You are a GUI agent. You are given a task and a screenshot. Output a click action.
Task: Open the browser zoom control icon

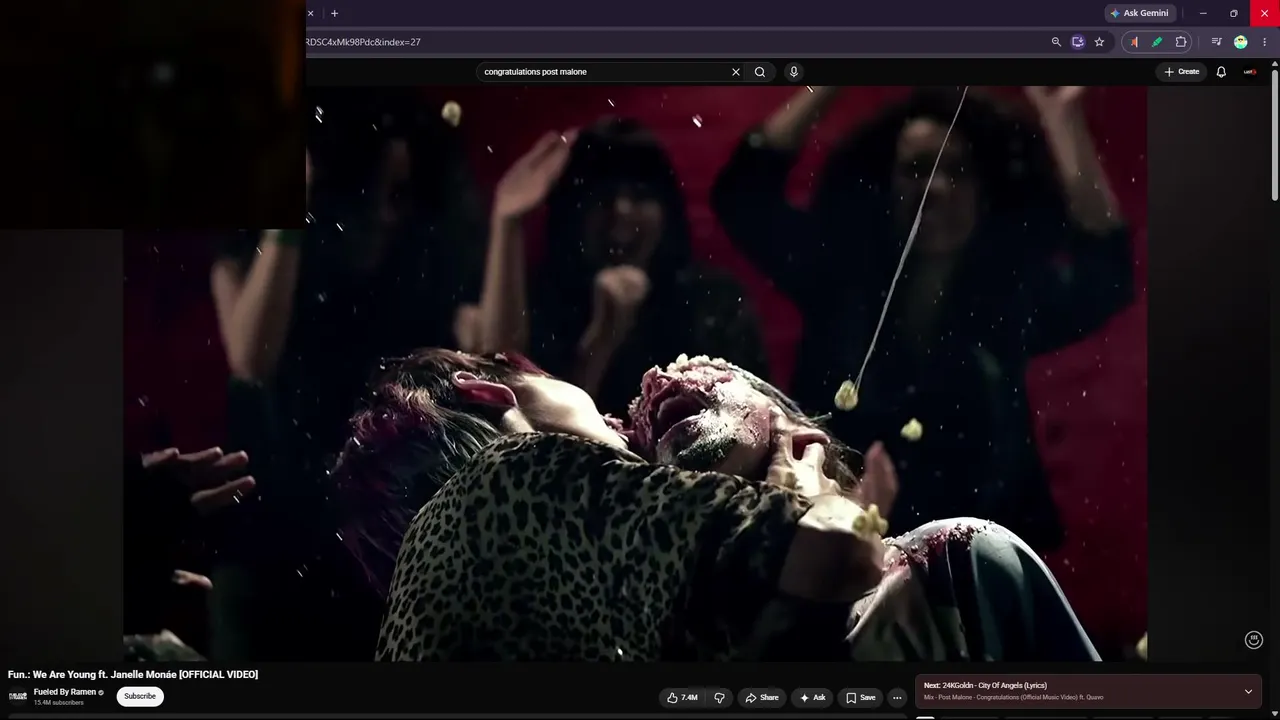click(1056, 42)
